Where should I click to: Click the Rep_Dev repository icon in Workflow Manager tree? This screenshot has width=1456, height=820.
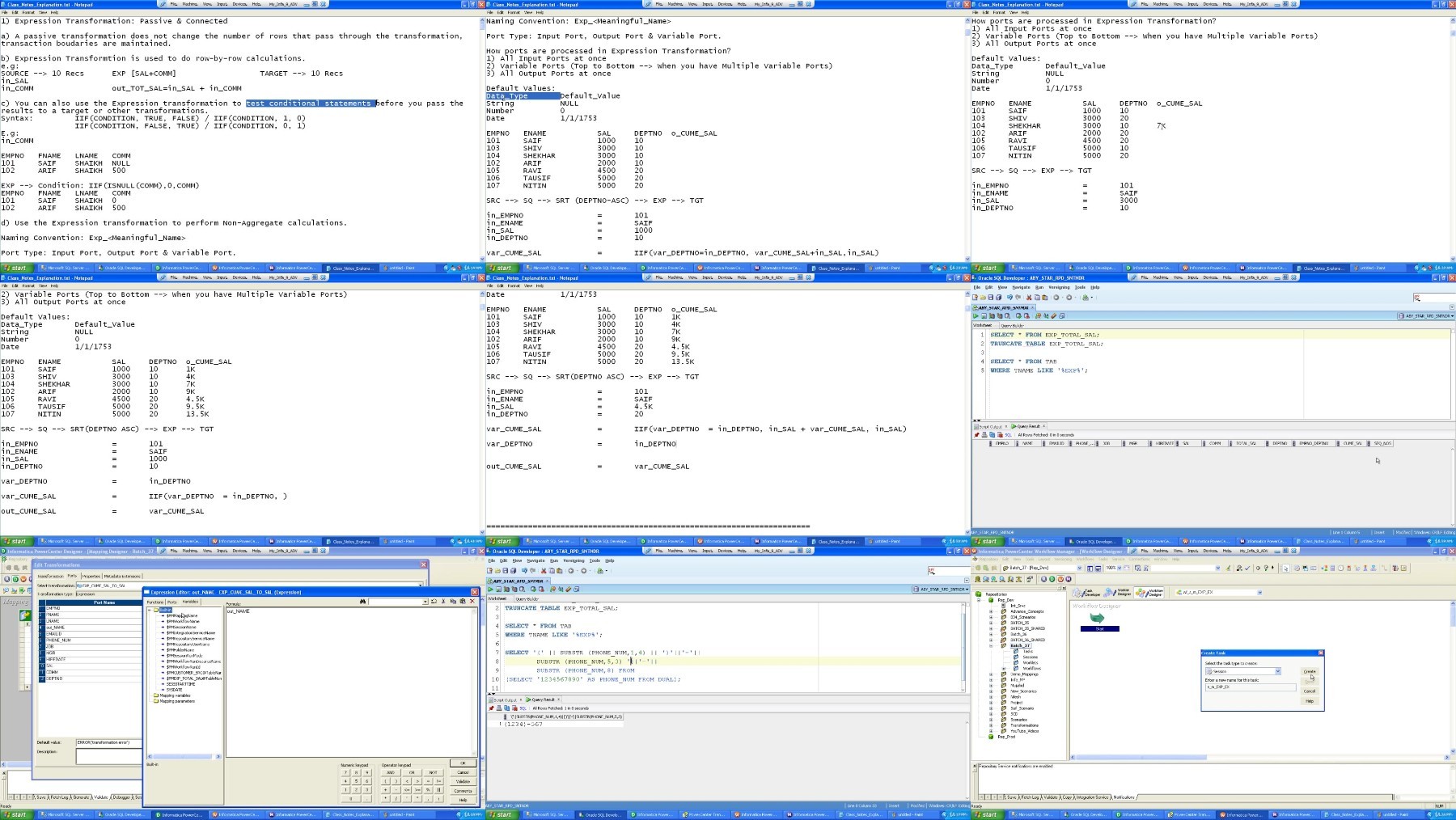[991, 600]
